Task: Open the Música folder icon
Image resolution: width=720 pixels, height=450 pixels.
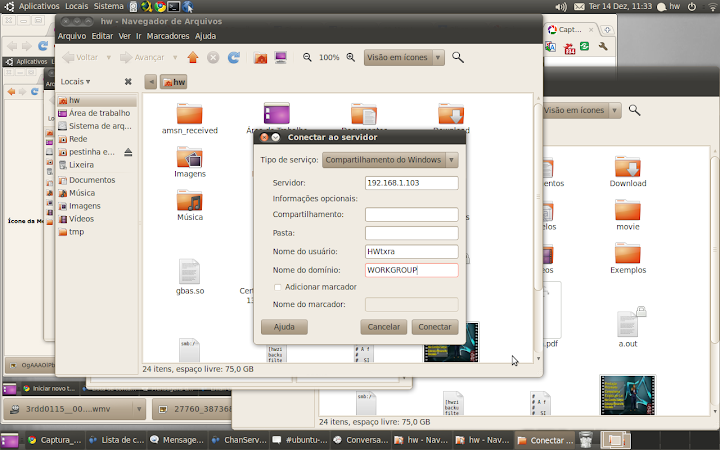Action: pos(190,205)
